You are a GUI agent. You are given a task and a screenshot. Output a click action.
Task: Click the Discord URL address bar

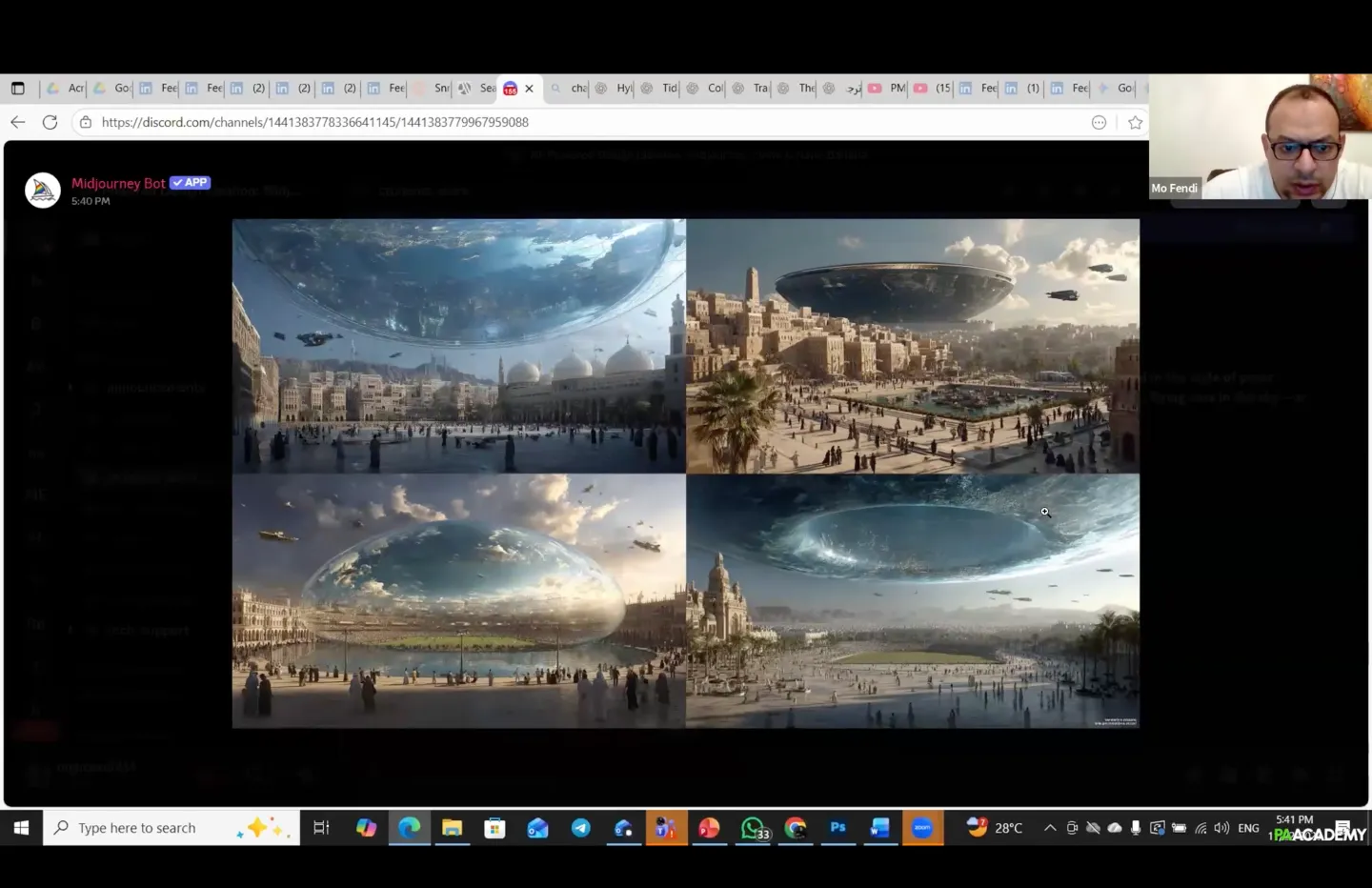(x=572, y=122)
